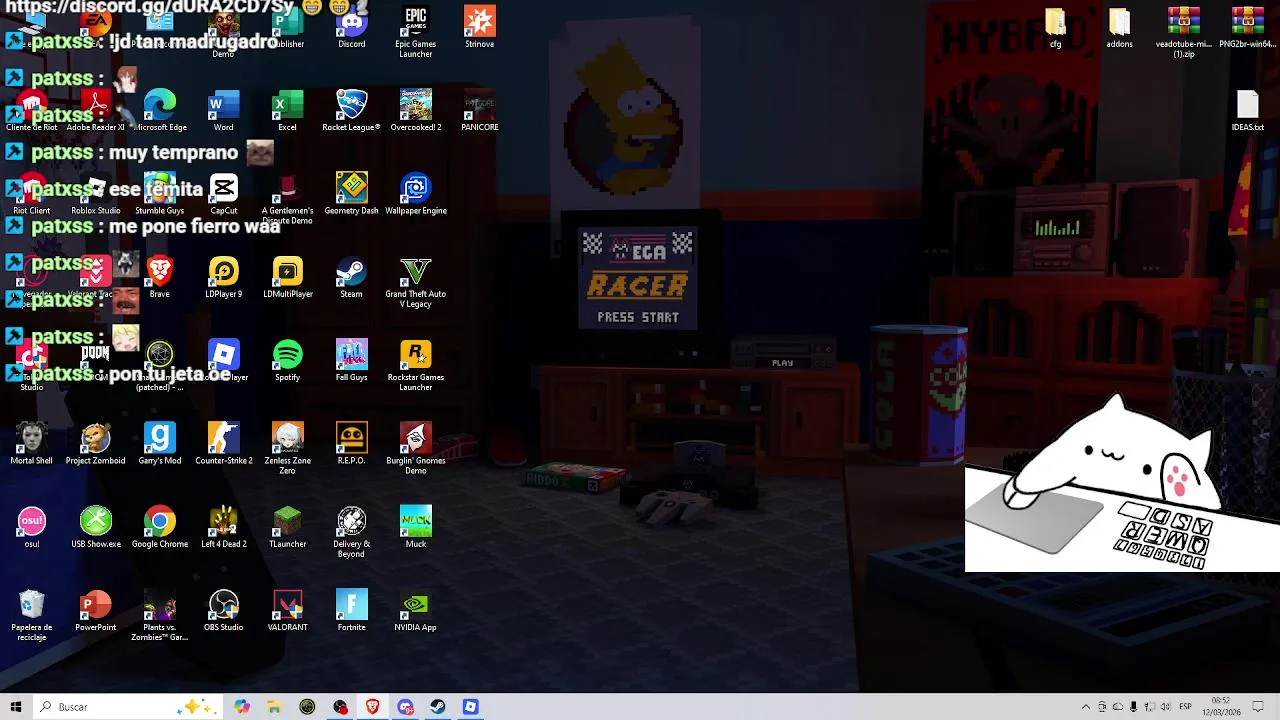Open the Steam desktop shortcut
The height and width of the screenshot is (720, 1280).
[x=351, y=278]
